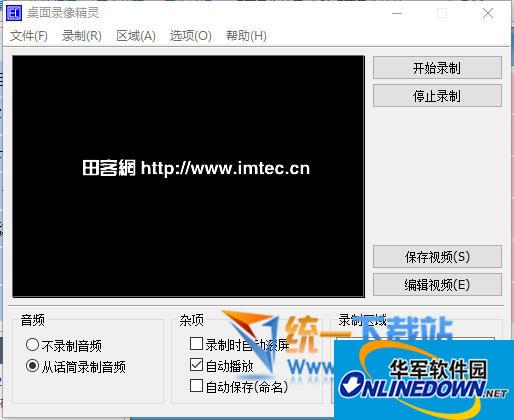
Task: Maximize the 桌面录像精灵 window
Action: pyautogui.click(x=442, y=13)
